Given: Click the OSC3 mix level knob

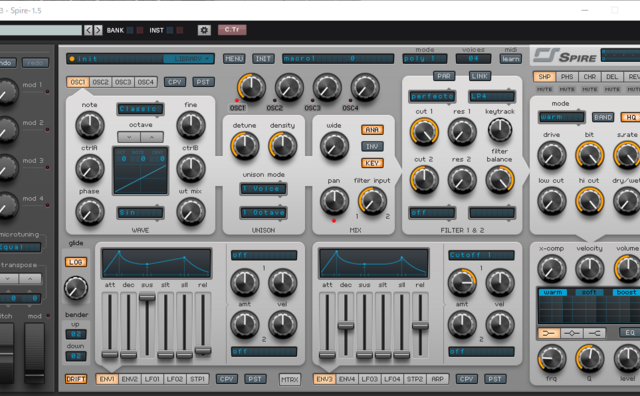Looking at the screenshot, I should coord(327,87).
